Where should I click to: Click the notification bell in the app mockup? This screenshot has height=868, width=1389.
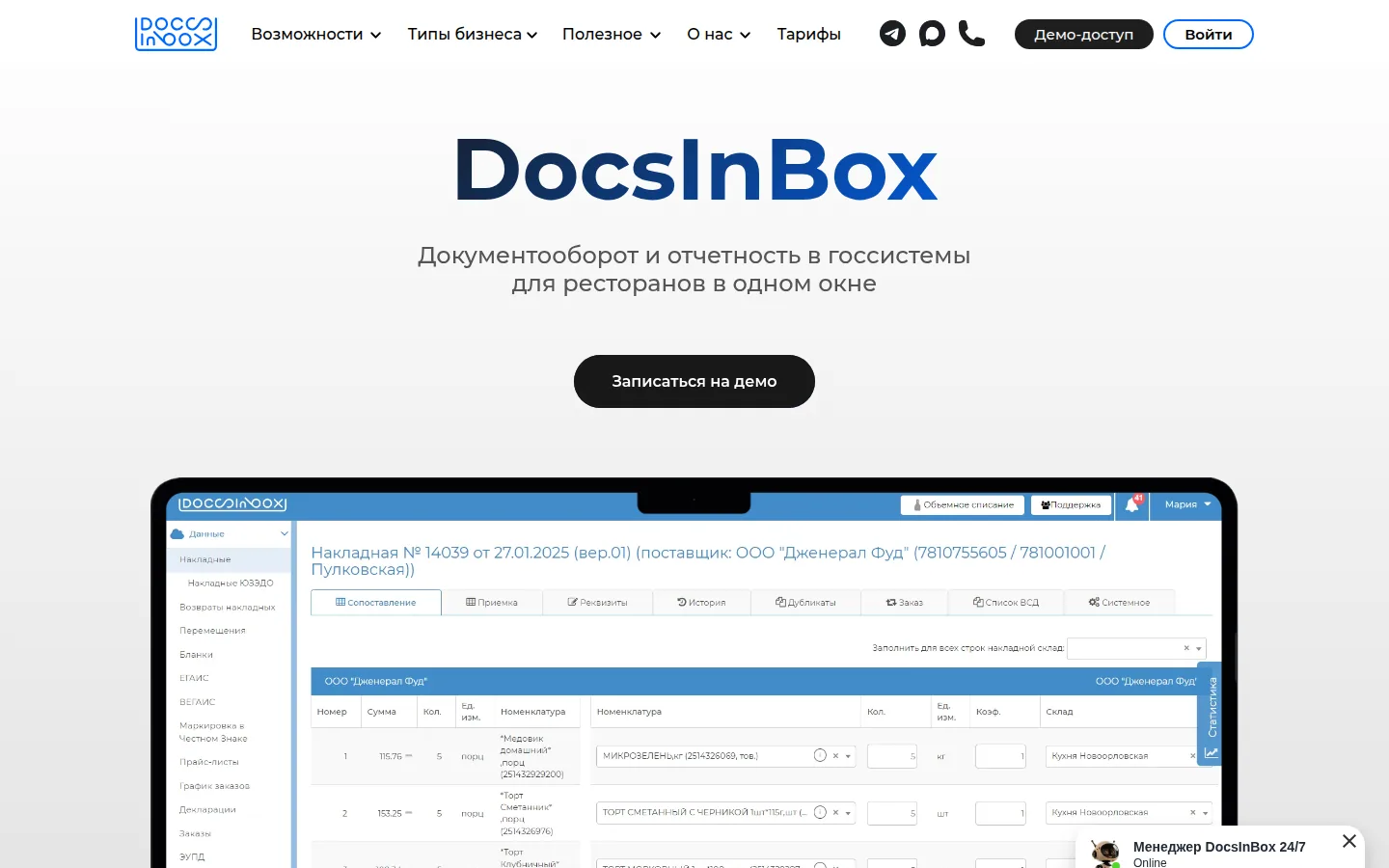pos(1132,504)
